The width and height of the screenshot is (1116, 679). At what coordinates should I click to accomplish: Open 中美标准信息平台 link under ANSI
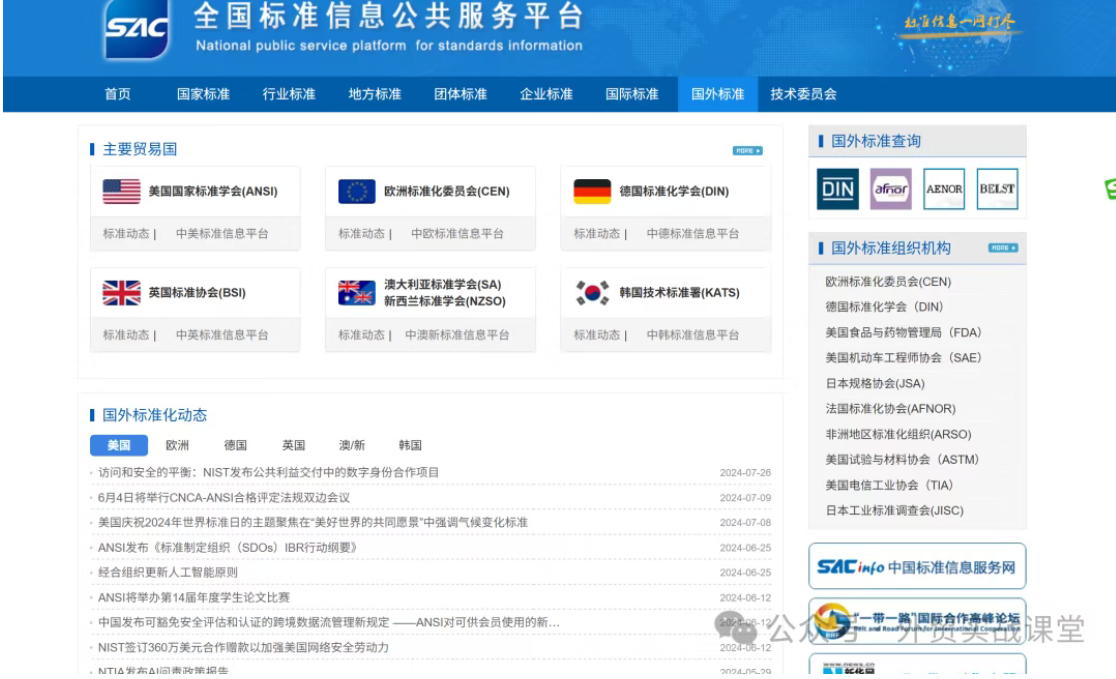[222, 234]
